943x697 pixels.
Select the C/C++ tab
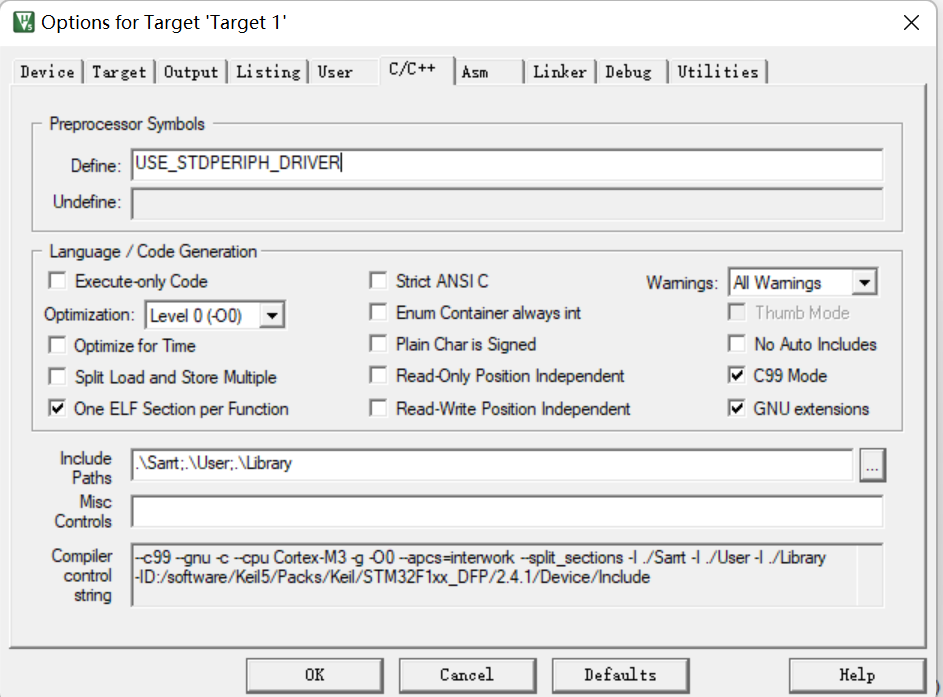coord(417,70)
